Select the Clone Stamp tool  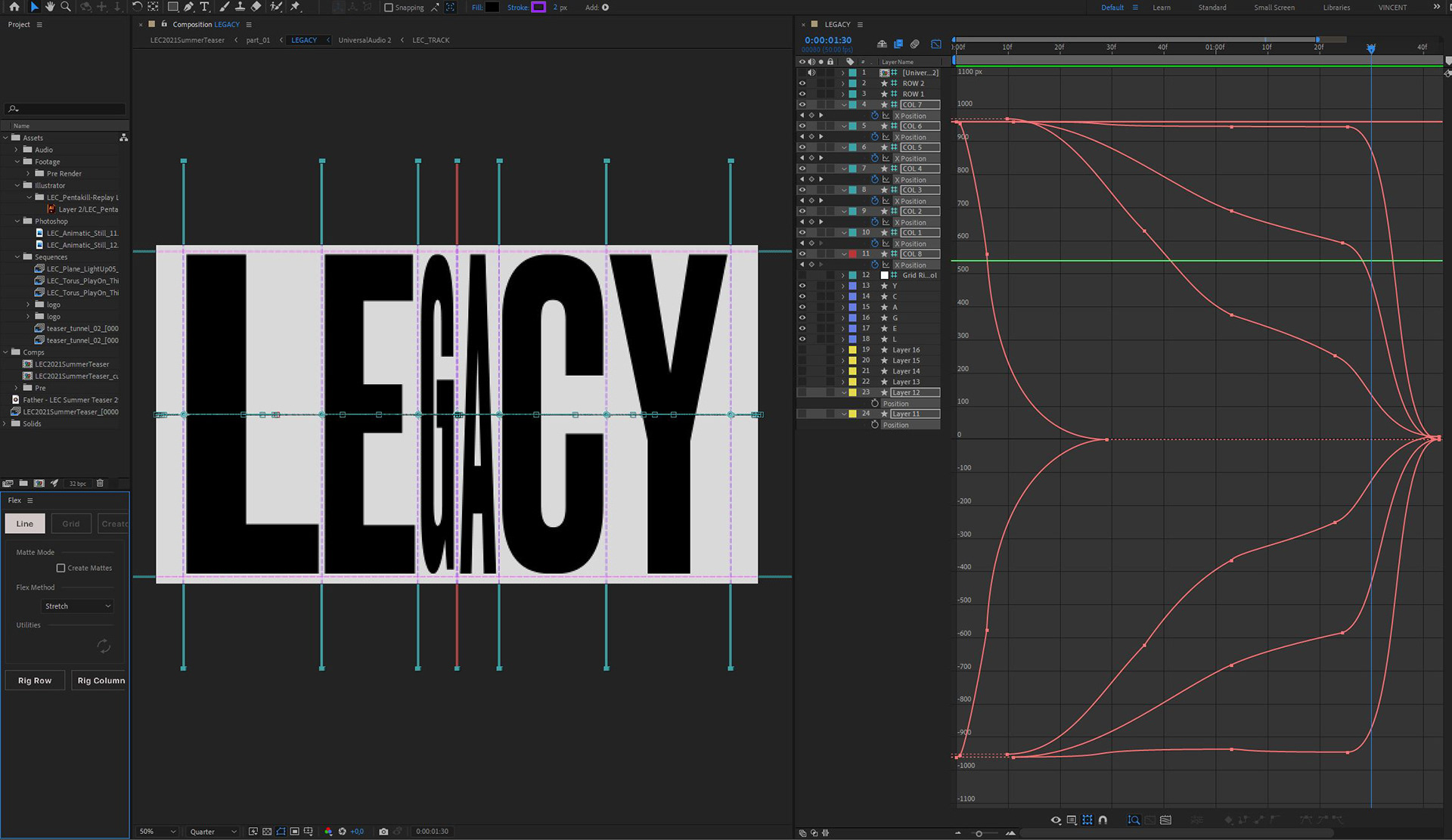[x=240, y=7]
